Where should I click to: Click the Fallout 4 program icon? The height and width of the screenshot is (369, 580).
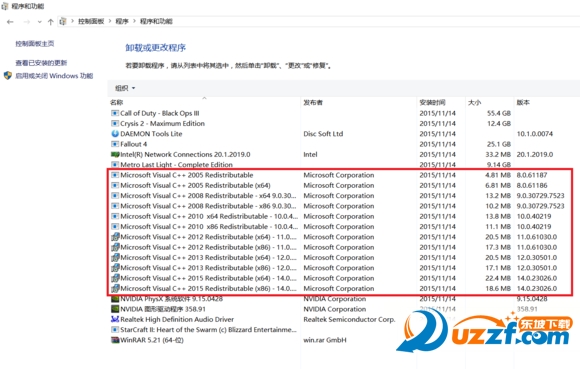point(115,144)
